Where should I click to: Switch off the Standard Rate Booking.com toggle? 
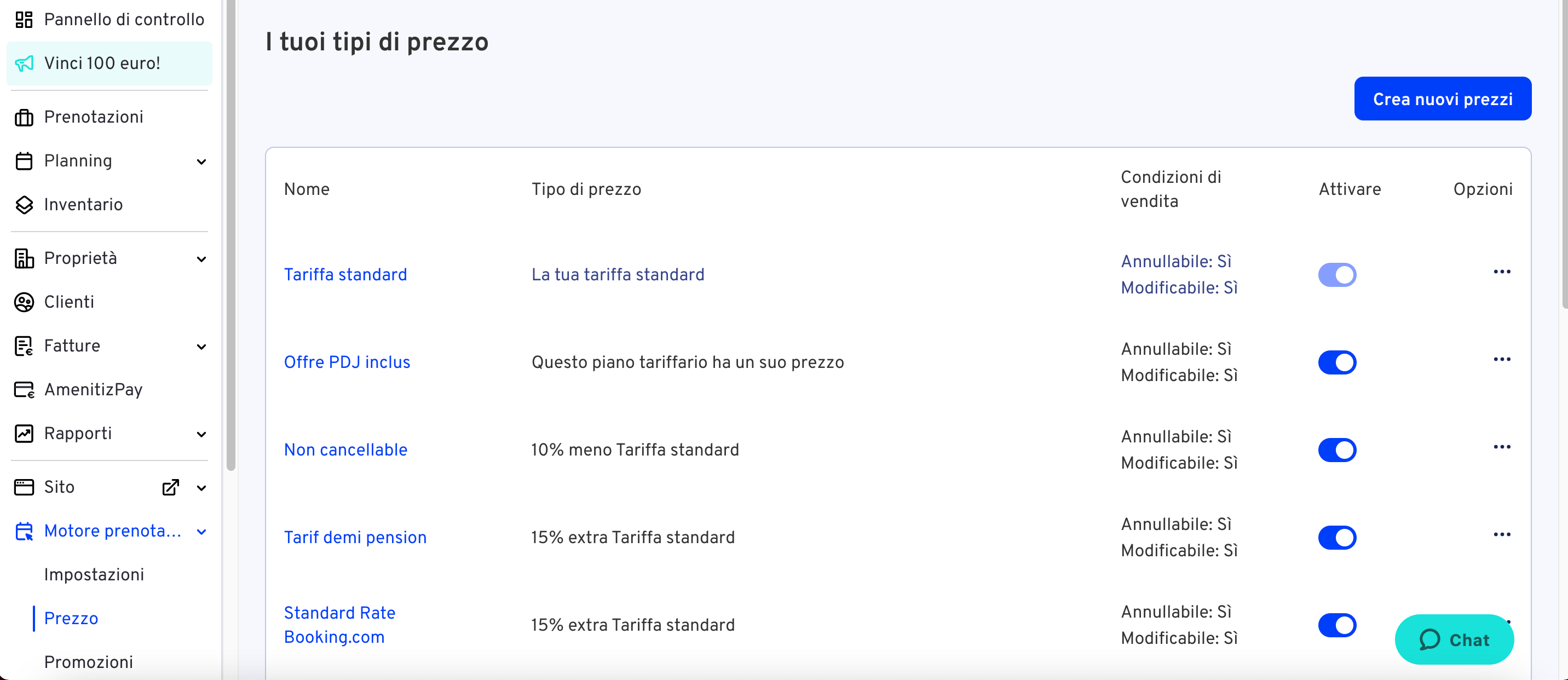(1337, 625)
